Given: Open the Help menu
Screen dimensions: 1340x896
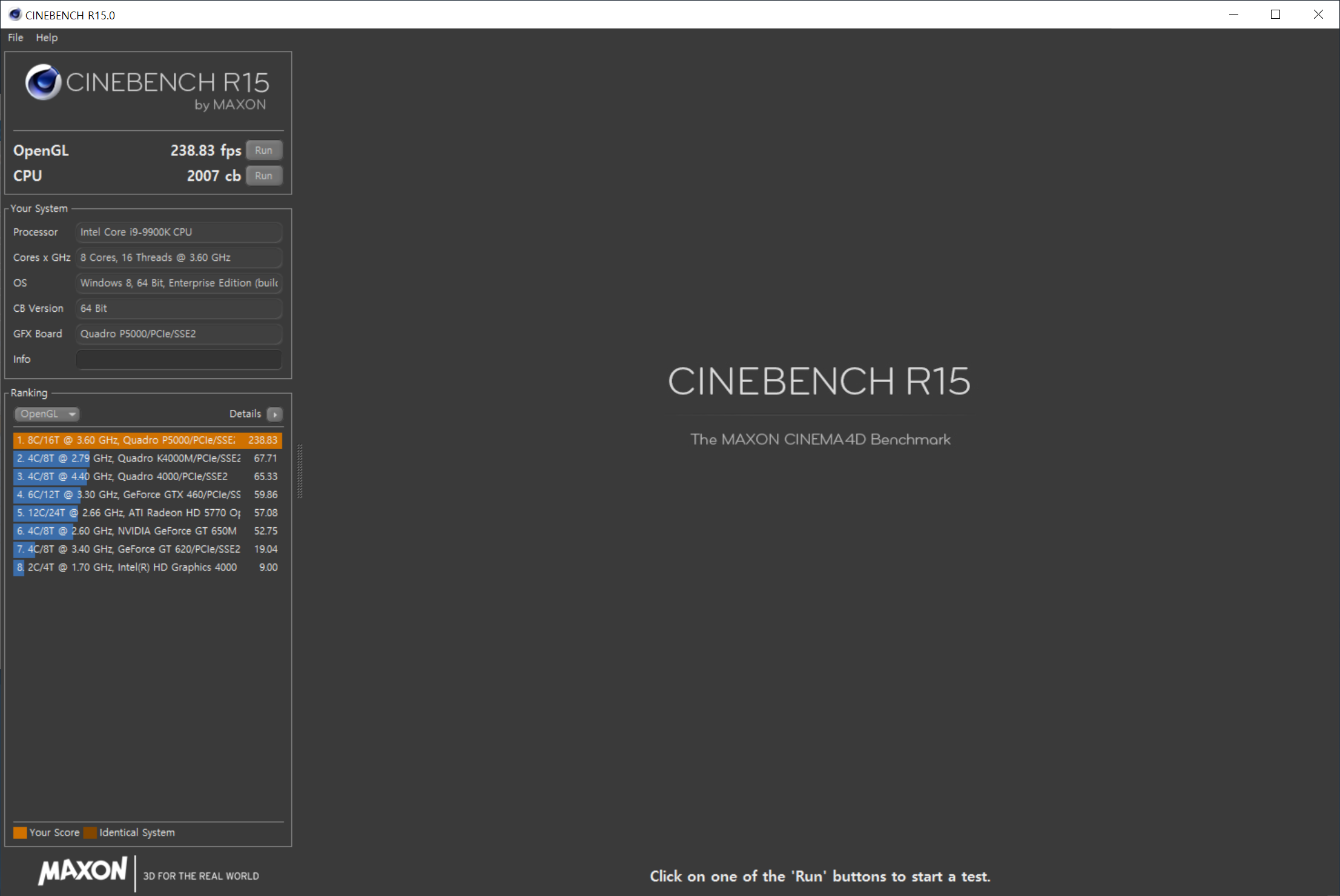Looking at the screenshot, I should coord(47,38).
